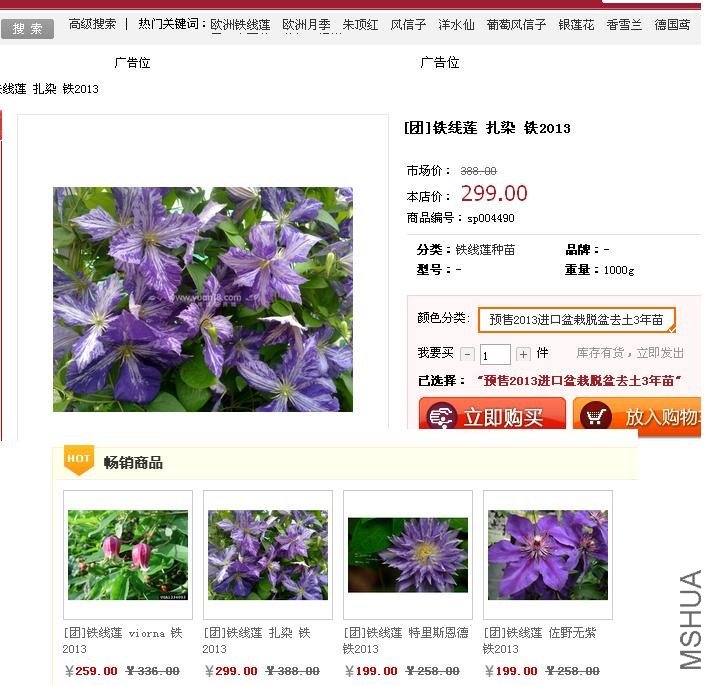Open the 佐野无紫 product thumbnail
Viewport: 713px width, 685px height.
point(547,555)
